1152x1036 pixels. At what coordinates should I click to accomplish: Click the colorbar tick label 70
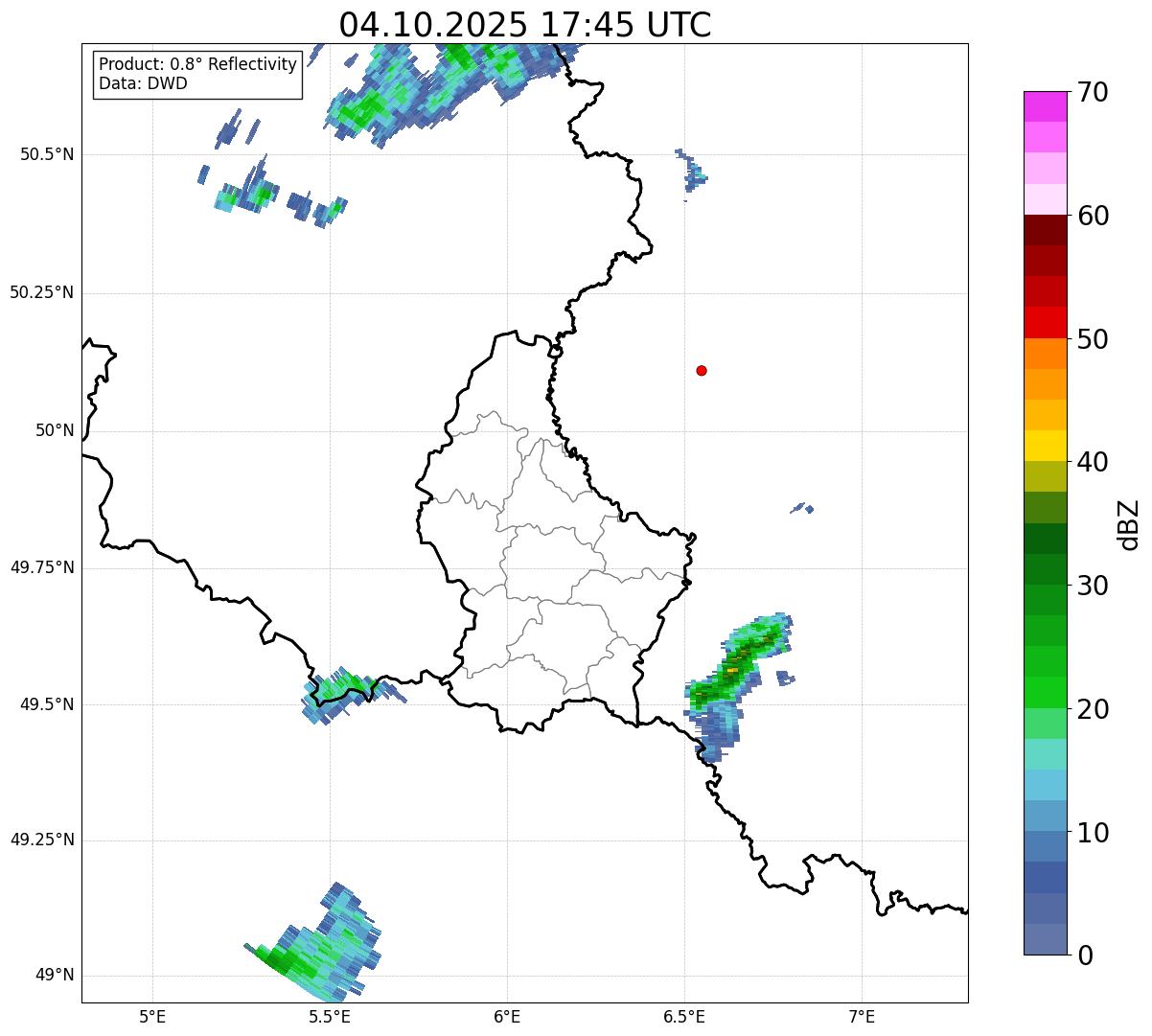coord(1093,93)
